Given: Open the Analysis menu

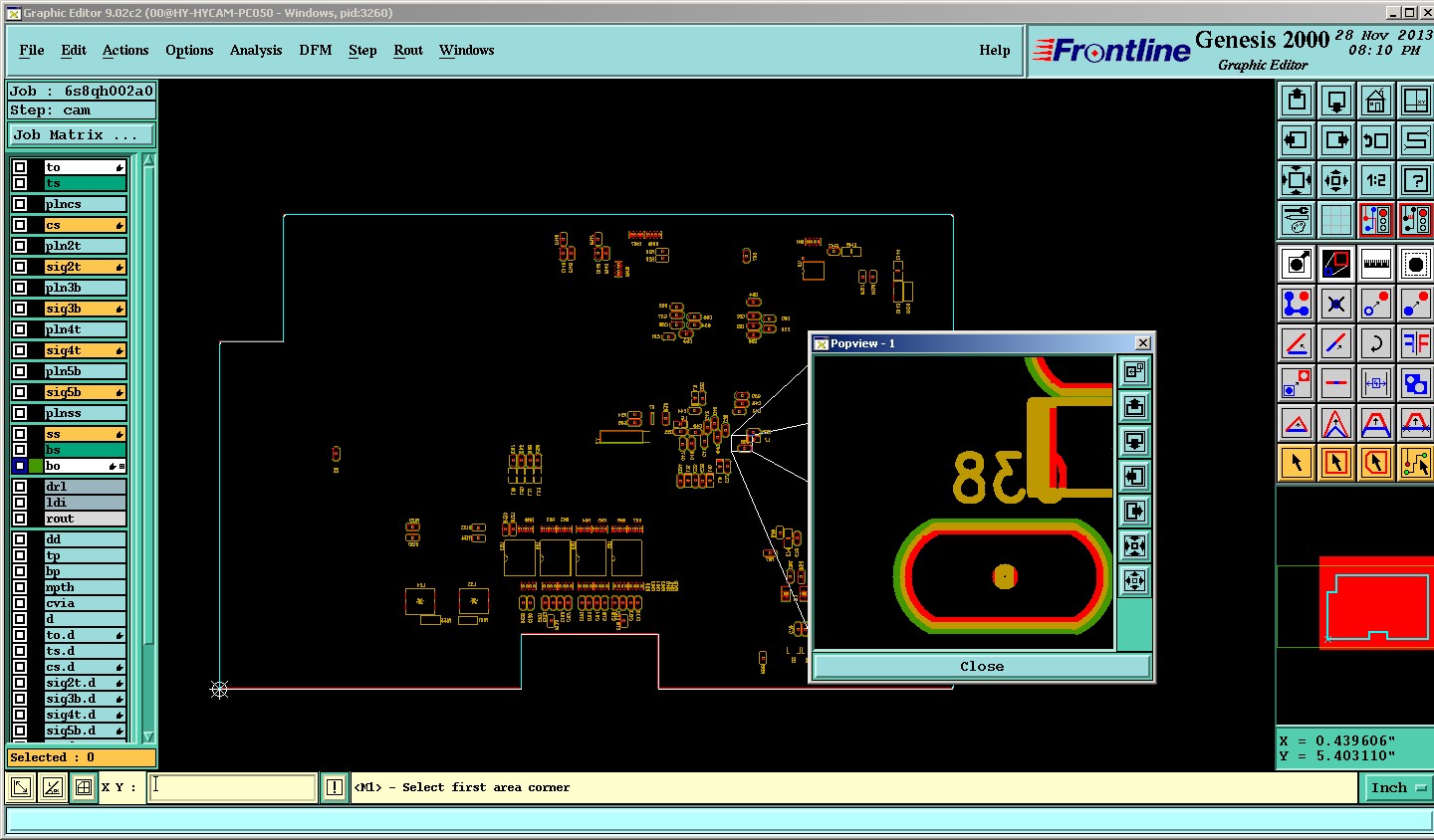Looking at the screenshot, I should pos(256,50).
